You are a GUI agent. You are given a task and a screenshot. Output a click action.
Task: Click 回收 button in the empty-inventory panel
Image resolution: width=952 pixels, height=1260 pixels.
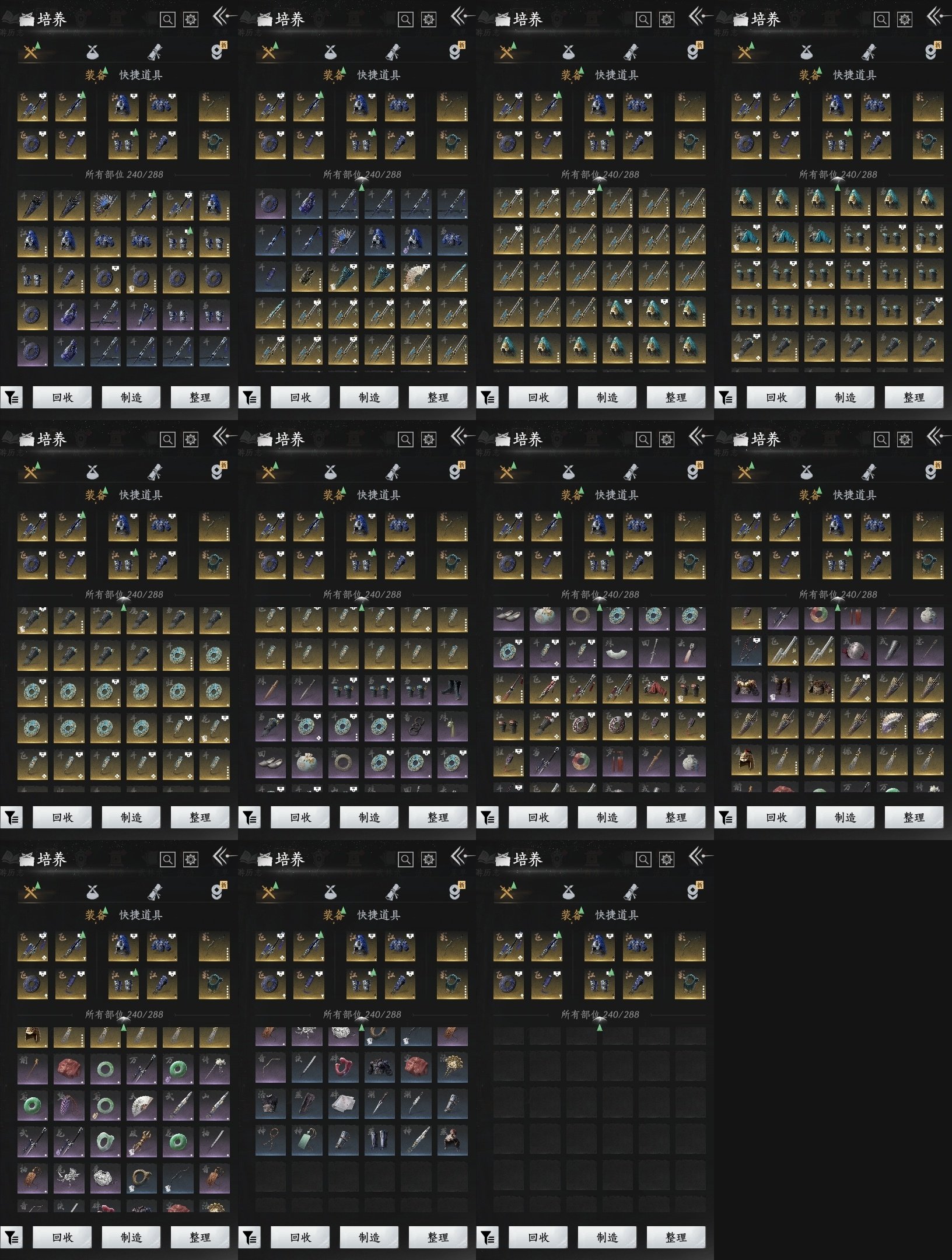coord(538,1237)
